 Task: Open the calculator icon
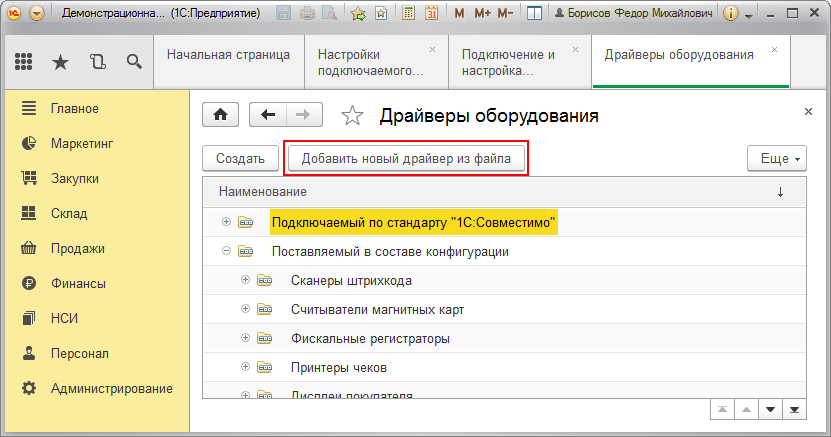408,13
